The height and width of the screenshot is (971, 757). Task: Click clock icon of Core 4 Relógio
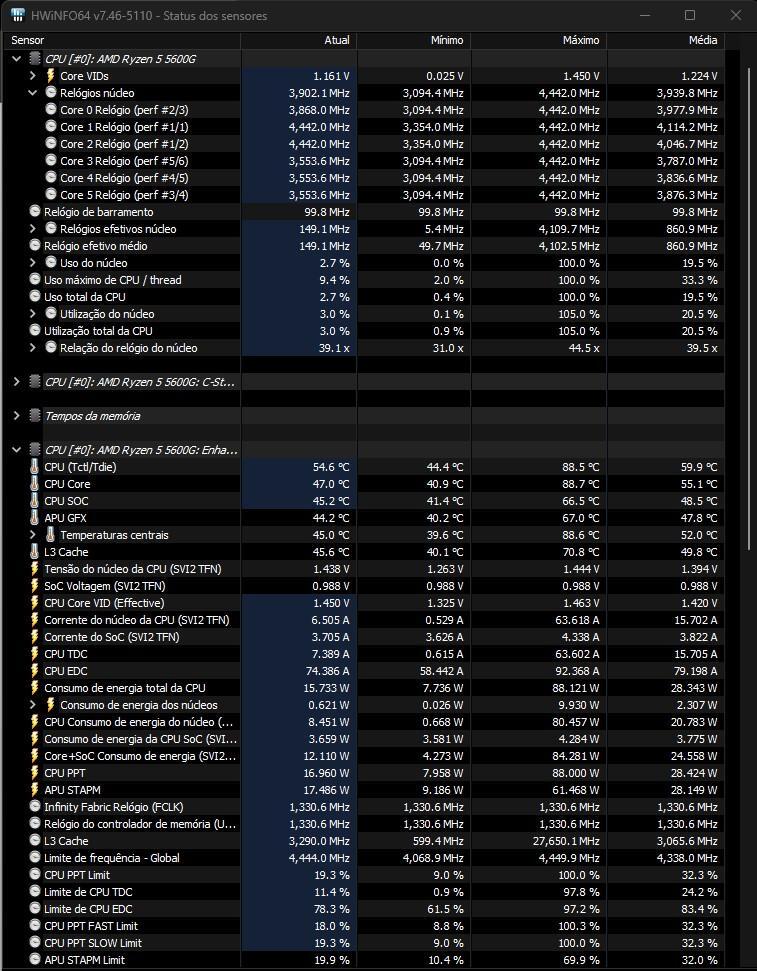coord(51,178)
